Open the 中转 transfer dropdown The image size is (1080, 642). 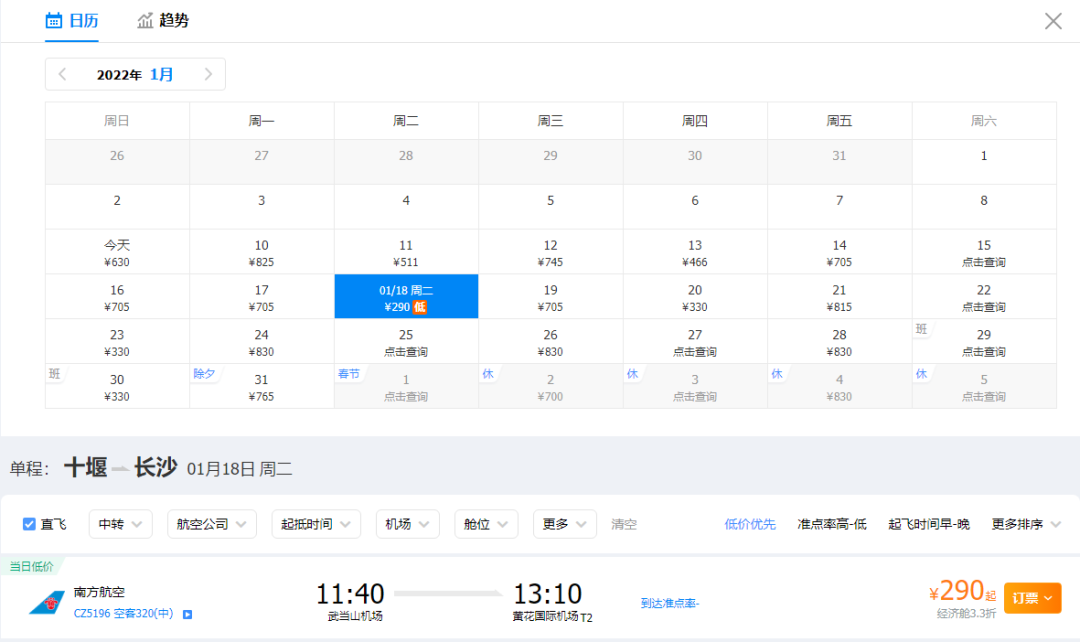click(120, 524)
